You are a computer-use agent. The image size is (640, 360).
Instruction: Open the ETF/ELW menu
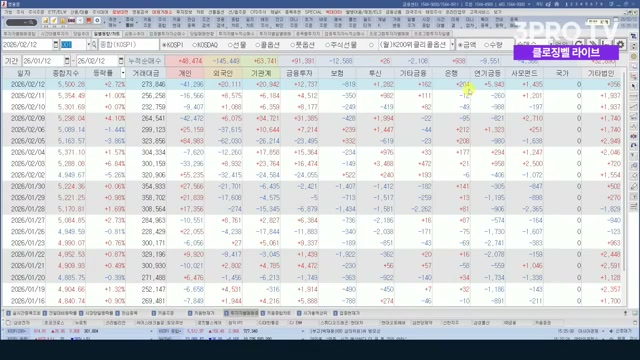[x=57, y=12]
